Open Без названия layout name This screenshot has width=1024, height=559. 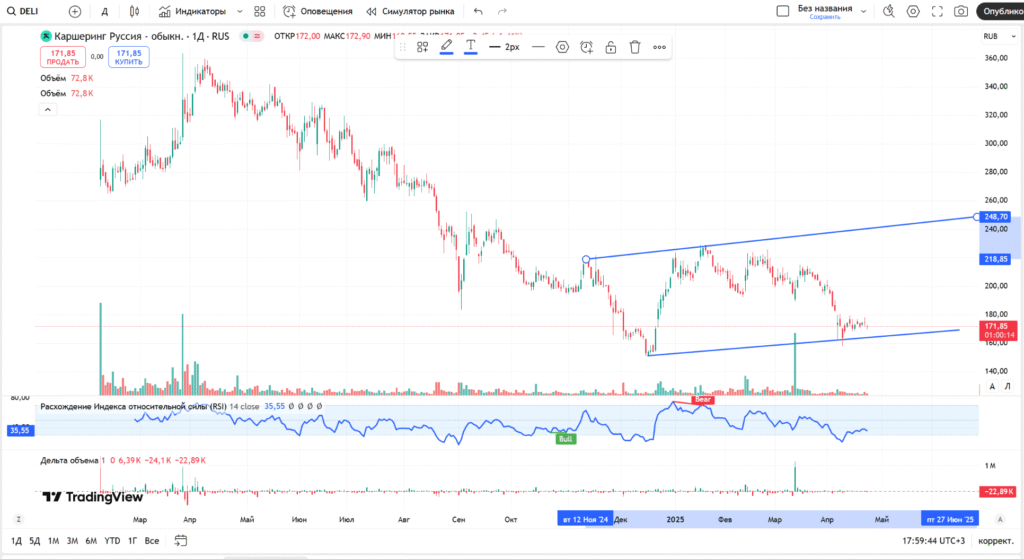(825, 8)
